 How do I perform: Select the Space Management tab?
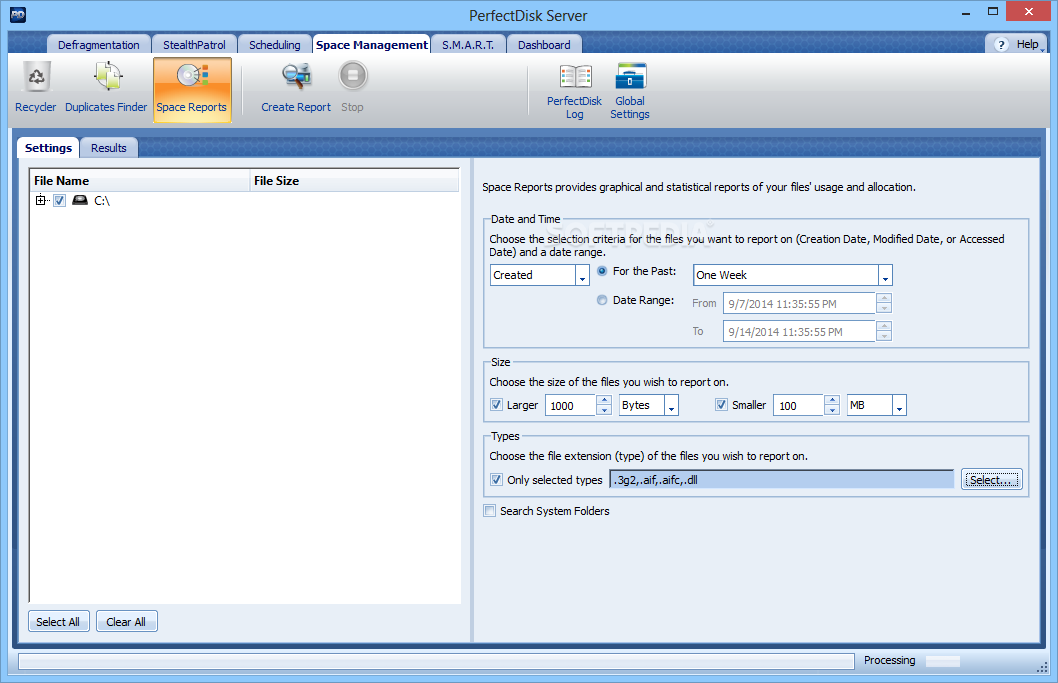point(372,45)
